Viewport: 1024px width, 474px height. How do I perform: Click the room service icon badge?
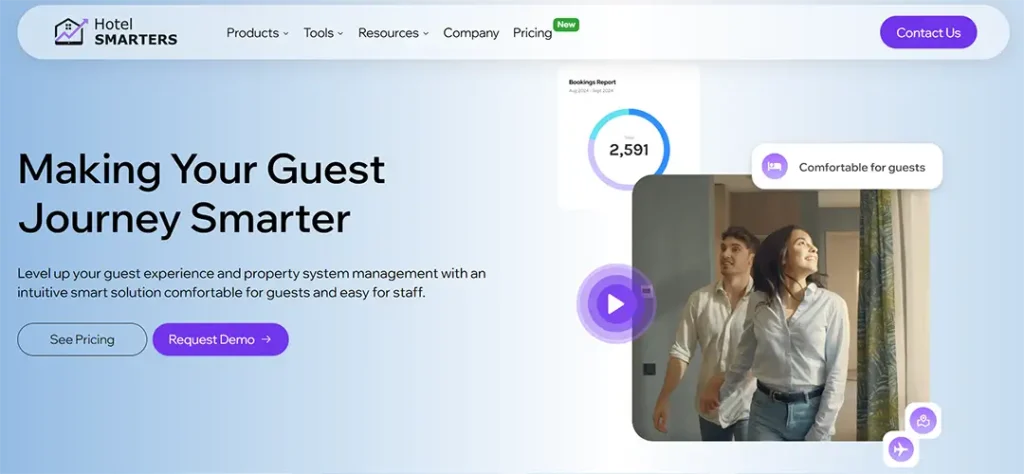923,420
